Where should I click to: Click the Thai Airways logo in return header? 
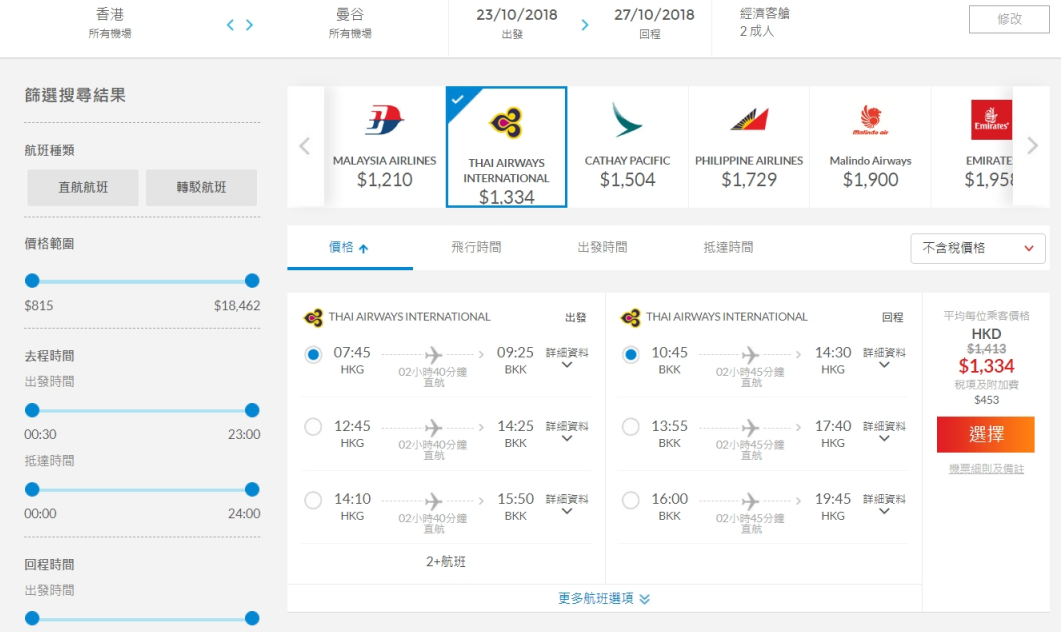click(631, 317)
